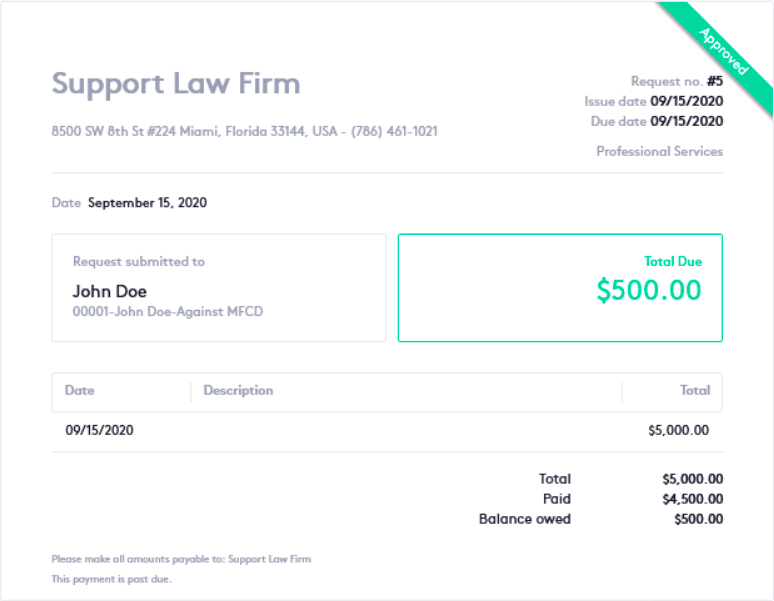Viewport: 774px width, 601px height.
Task: Select the 09/15/2020 table row date
Action: 100,430
